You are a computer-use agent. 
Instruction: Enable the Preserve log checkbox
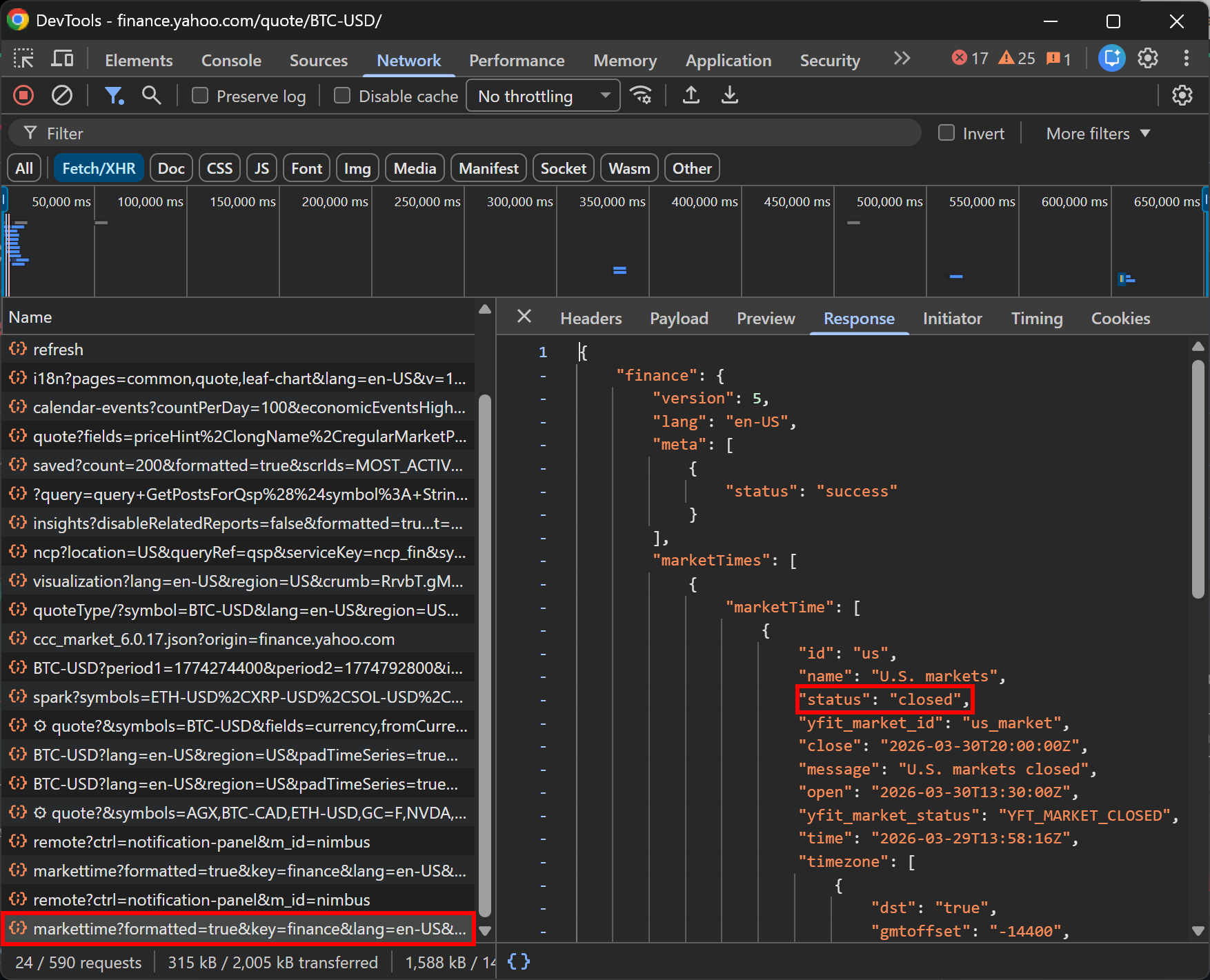click(200, 95)
